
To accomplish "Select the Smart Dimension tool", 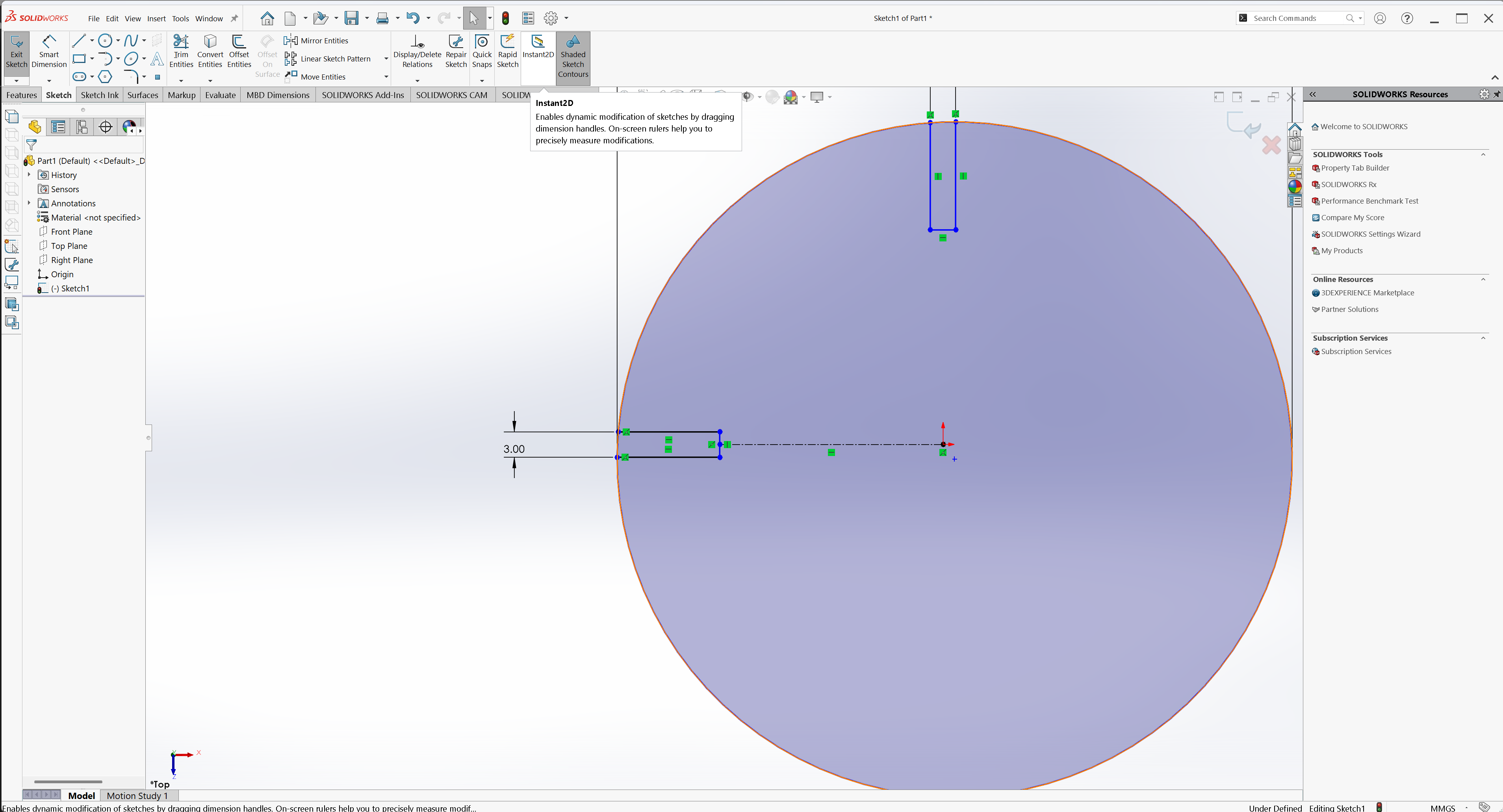I will tap(49, 51).
